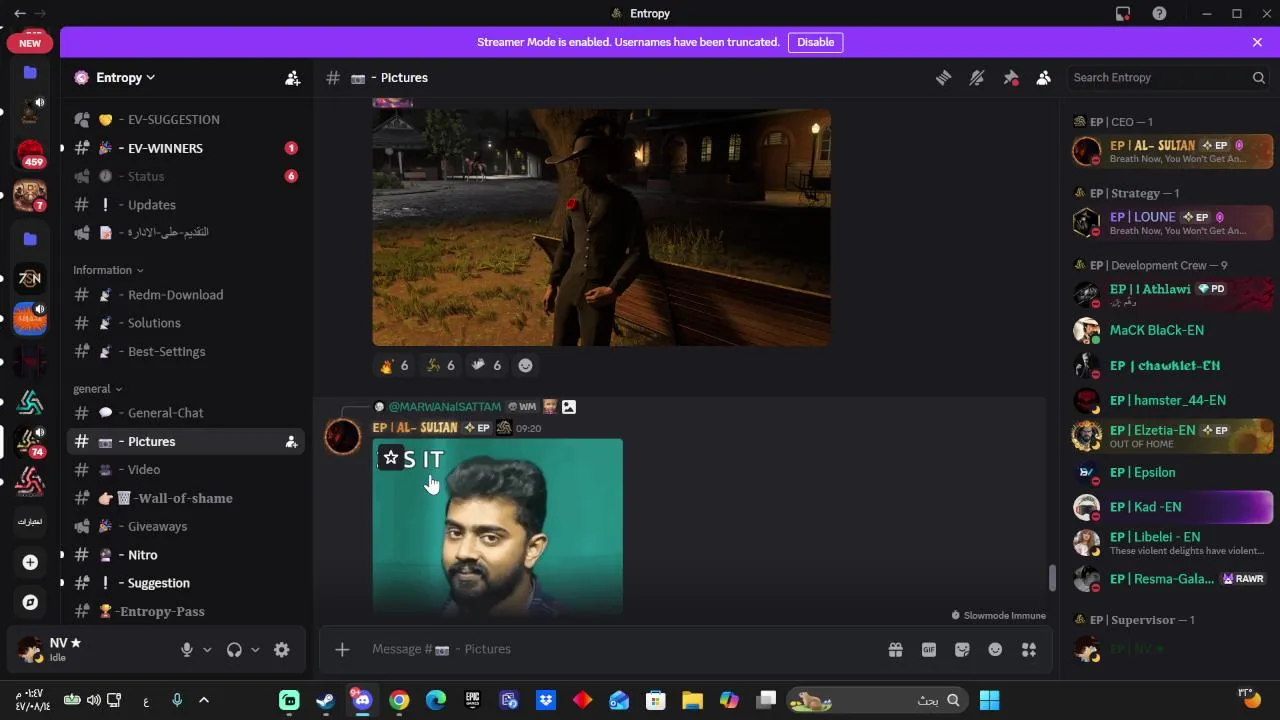Screen dimensions: 1280x720
Task: Favorite the GIF with star icon
Action: pyautogui.click(x=391, y=458)
